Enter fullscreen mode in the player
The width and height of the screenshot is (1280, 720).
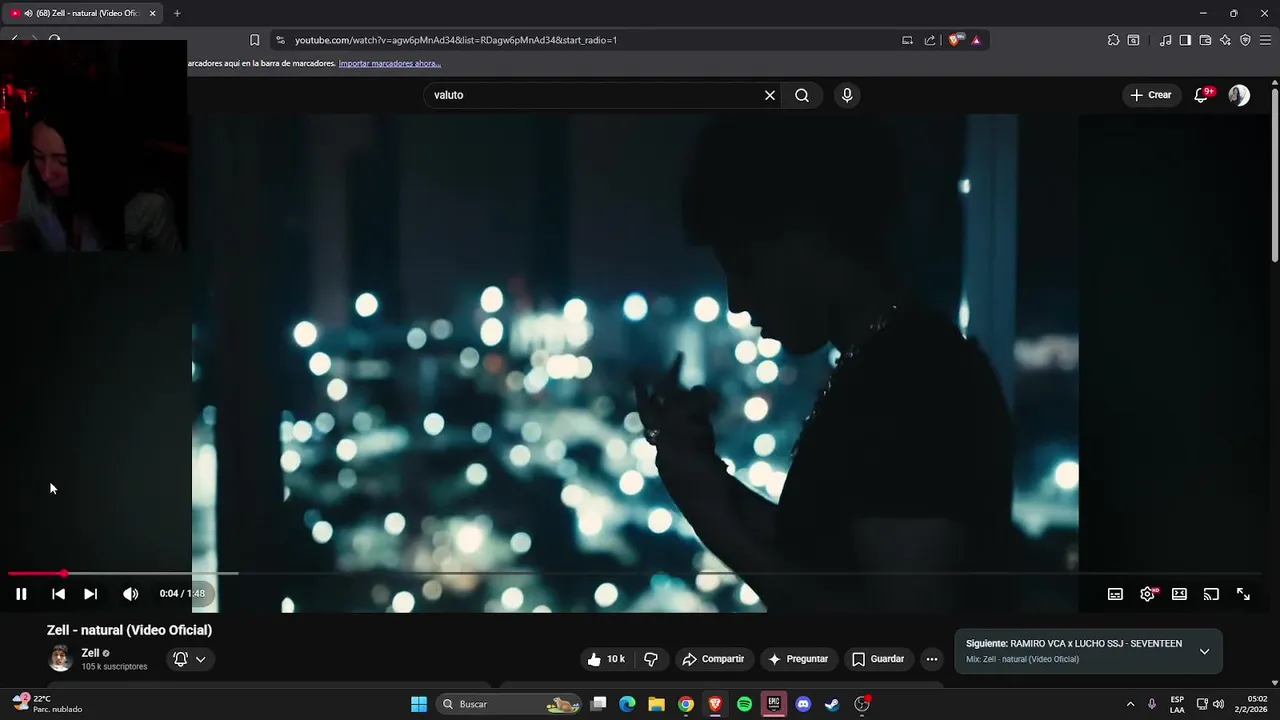(x=1243, y=594)
